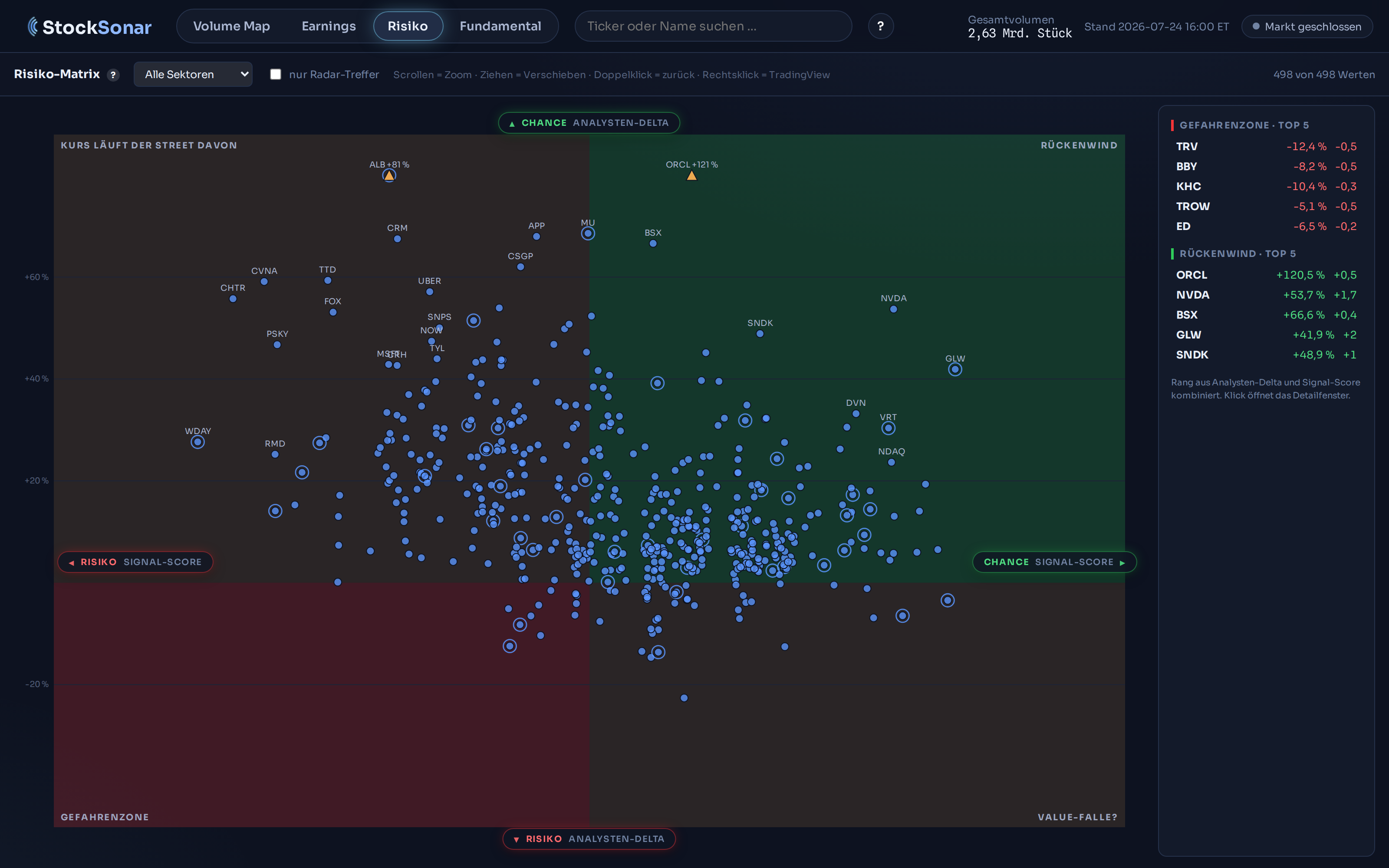Screen dimensions: 1389x868
Task: Select the FOX data point
Action: (x=333, y=312)
